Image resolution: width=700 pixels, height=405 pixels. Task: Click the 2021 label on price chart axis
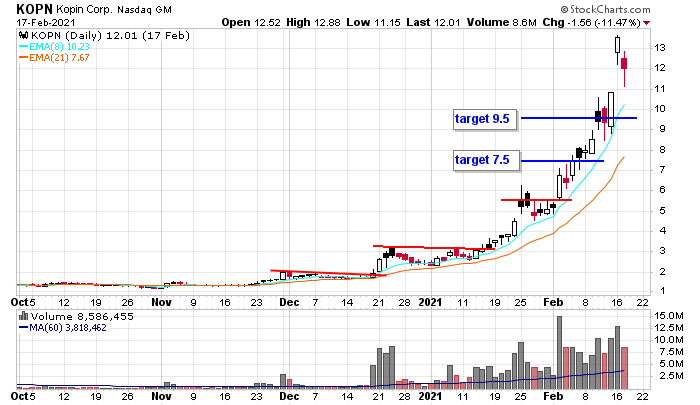click(430, 302)
